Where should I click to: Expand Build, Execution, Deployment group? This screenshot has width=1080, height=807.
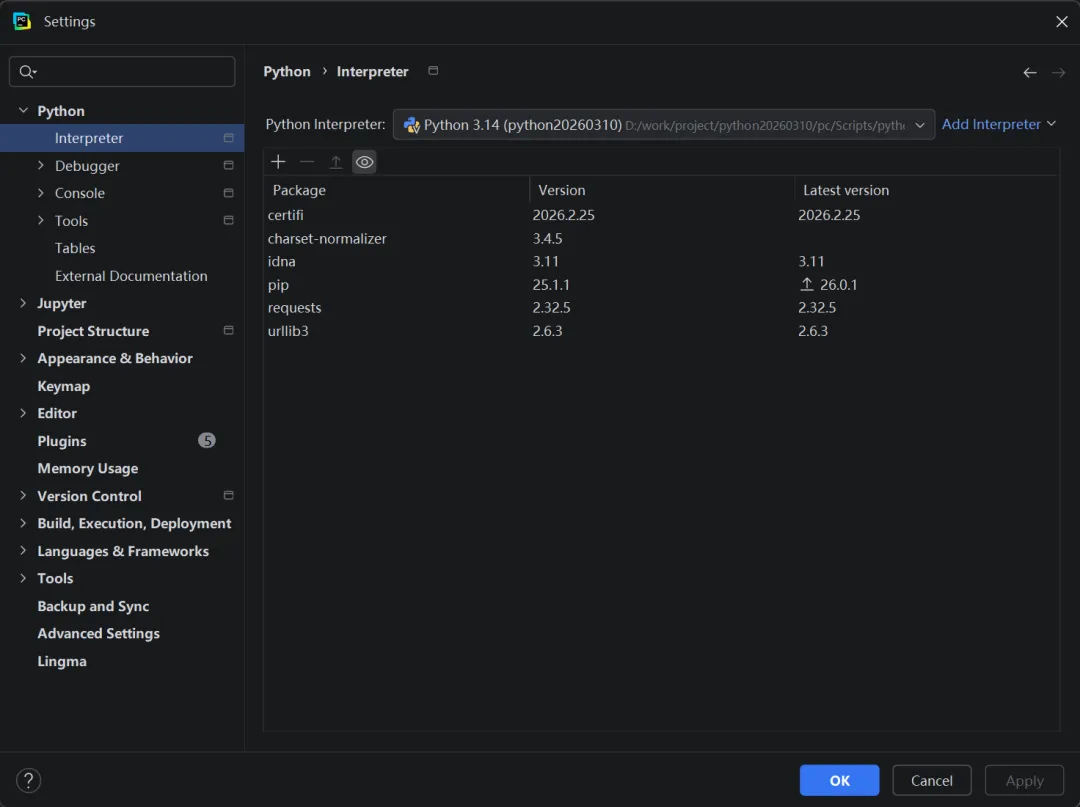tap(23, 523)
